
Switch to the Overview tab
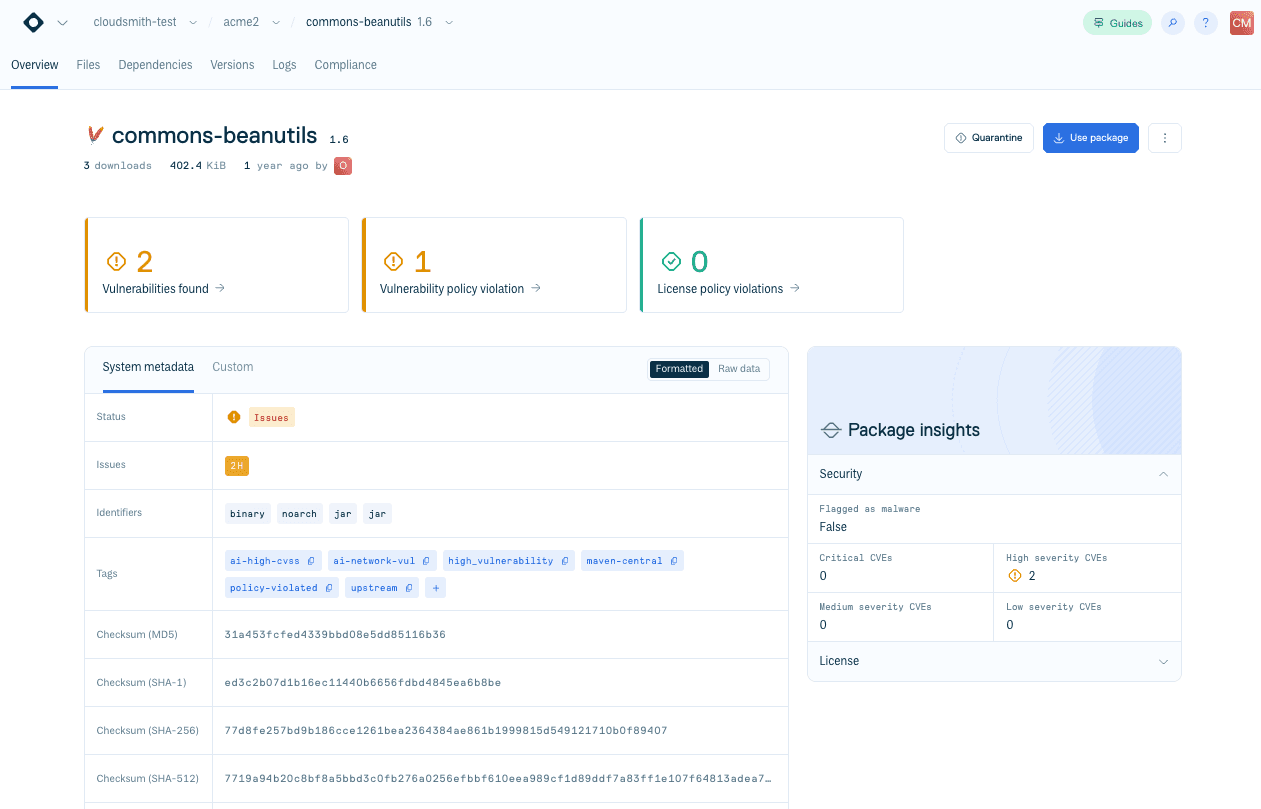(x=35, y=65)
